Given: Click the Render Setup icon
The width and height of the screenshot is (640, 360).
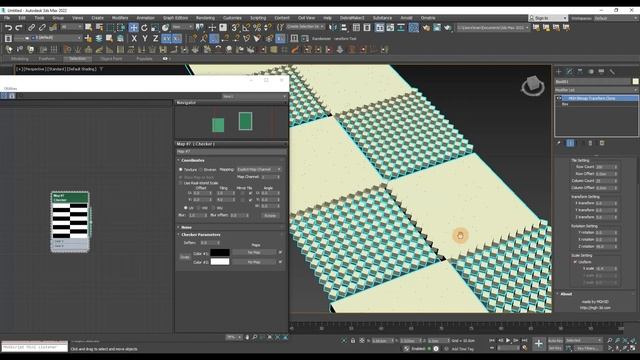Looking at the screenshot, I should [426, 28].
